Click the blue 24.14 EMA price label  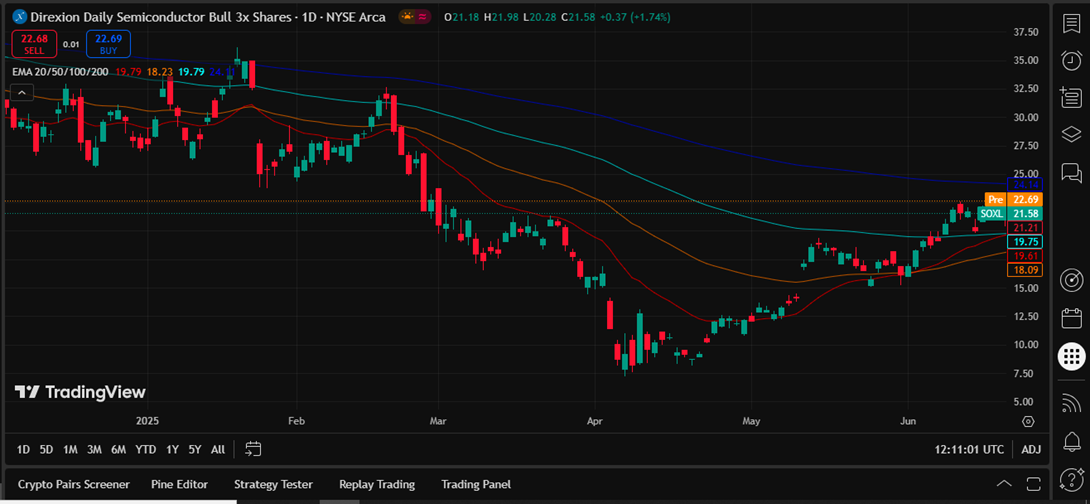(x=1024, y=185)
